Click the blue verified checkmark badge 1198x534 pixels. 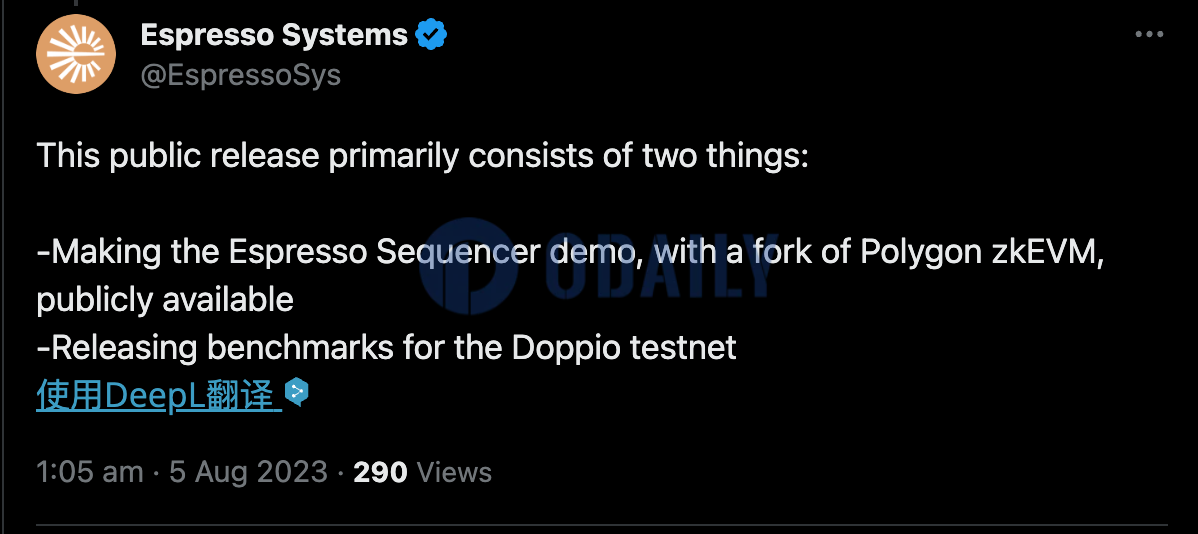[431, 36]
